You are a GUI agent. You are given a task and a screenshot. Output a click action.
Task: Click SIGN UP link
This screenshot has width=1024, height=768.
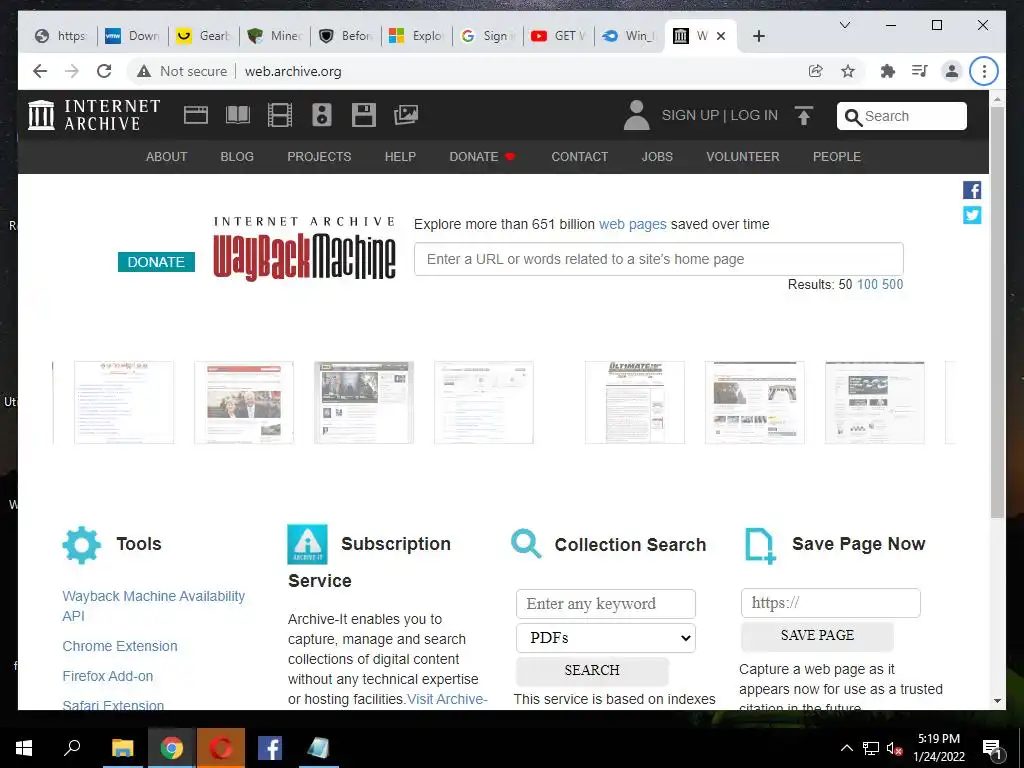point(690,116)
